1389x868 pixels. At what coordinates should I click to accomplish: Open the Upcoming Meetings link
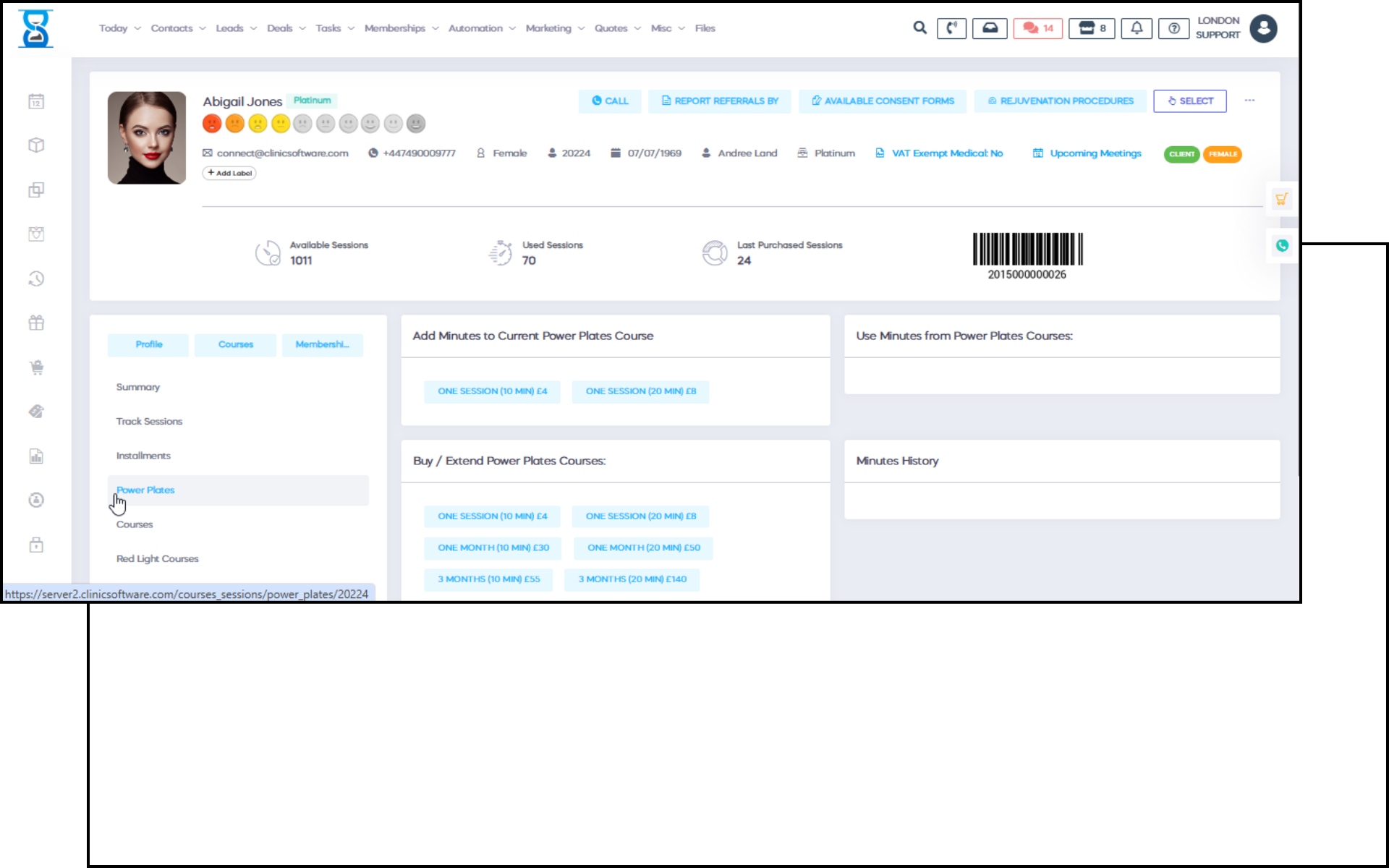coord(1095,153)
